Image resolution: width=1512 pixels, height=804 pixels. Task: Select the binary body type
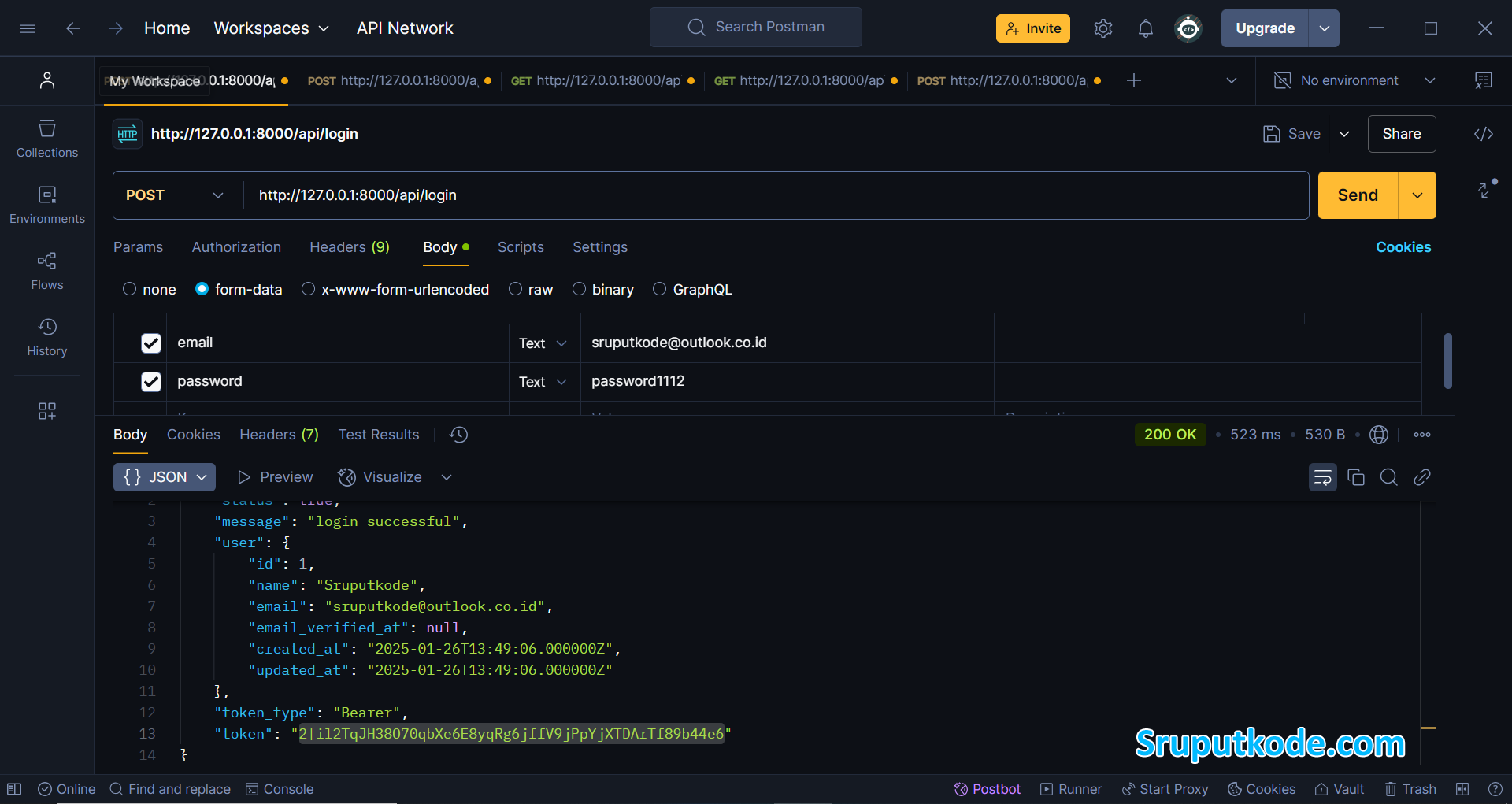click(603, 290)
